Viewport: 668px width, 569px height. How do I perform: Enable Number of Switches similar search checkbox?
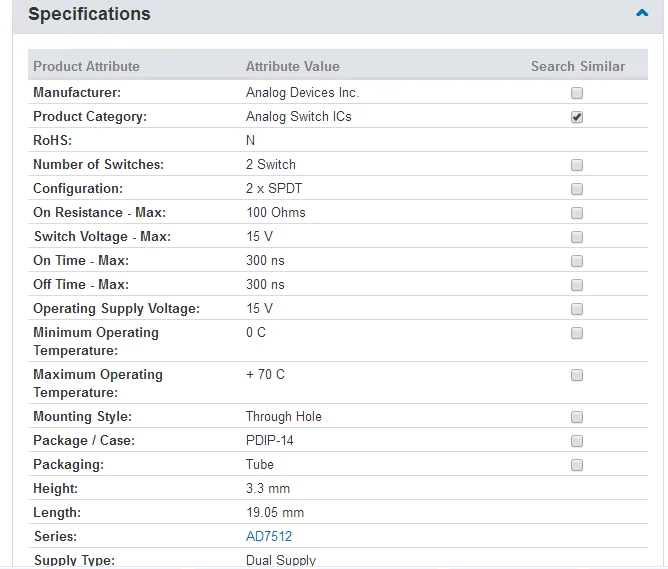(577, 165)
